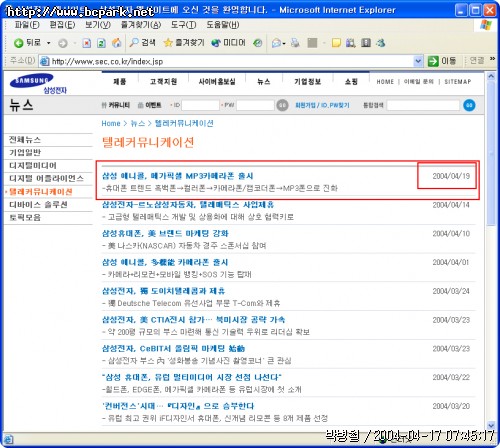
Task: Select 기업일반 in the sidebar
Action: pyautogui.click(x=25, y=152)
